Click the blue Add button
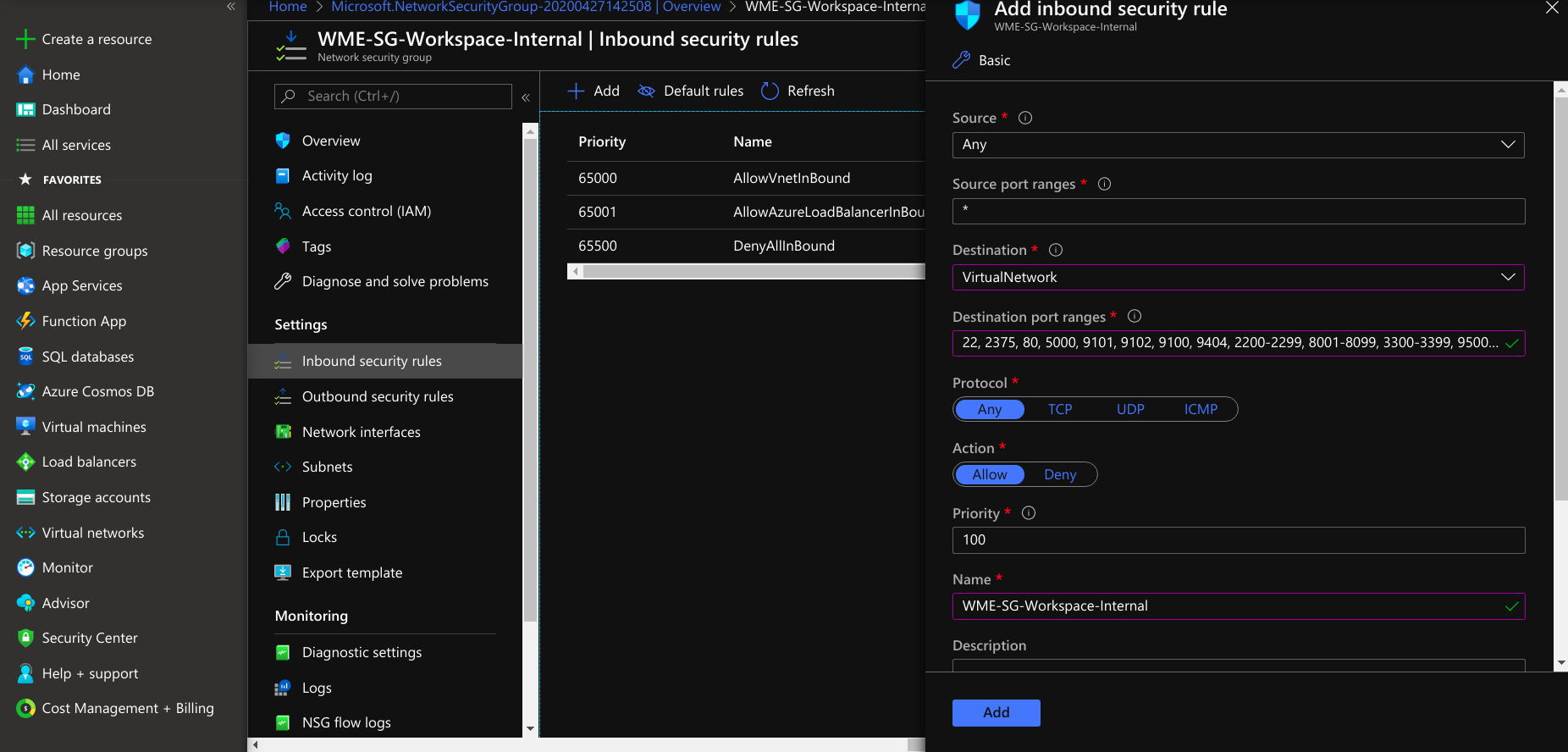 point(996,713)
